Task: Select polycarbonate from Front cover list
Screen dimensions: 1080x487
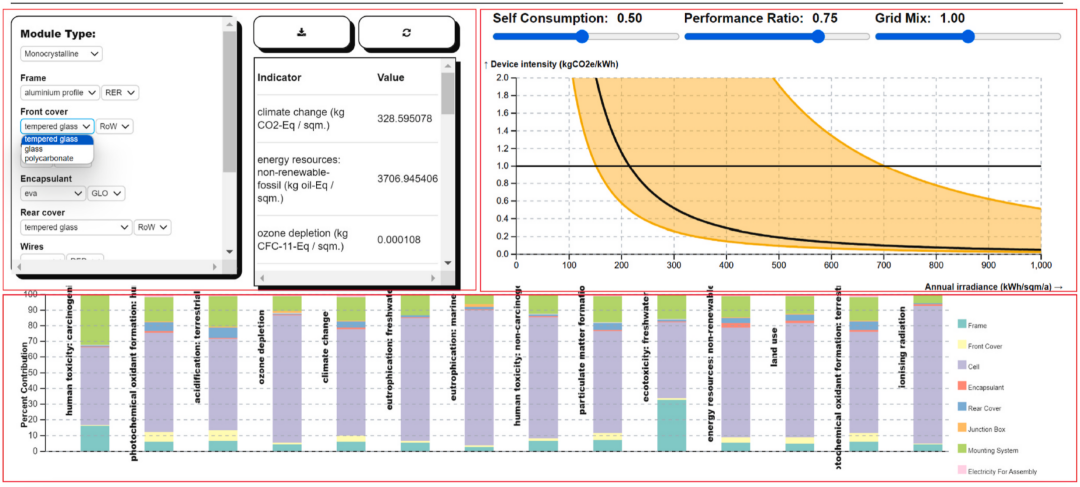Action: click(x=45, y=158)
